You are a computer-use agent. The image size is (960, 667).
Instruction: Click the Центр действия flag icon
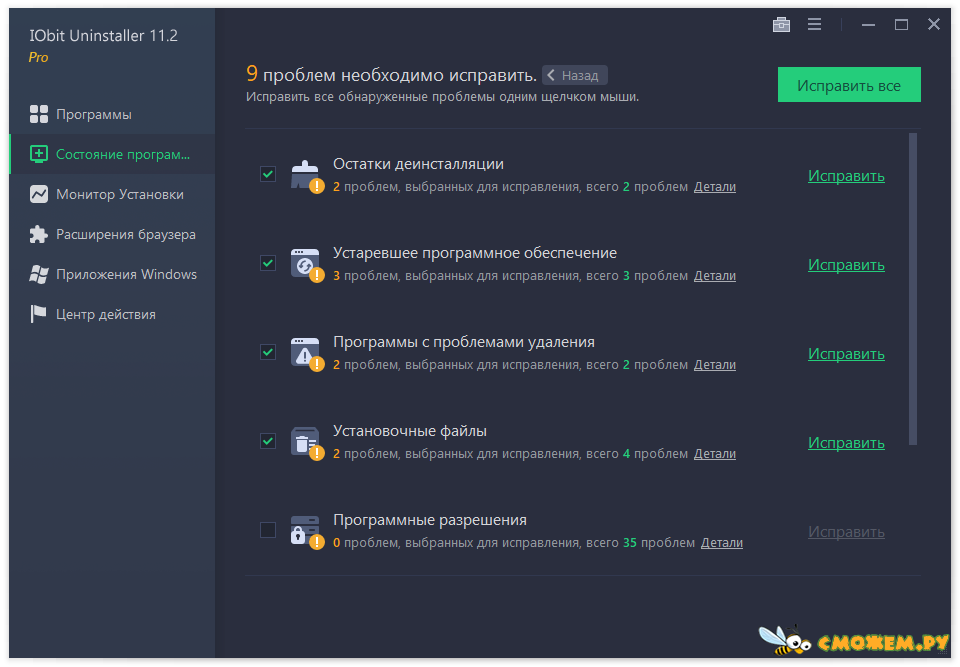(39, 314)
